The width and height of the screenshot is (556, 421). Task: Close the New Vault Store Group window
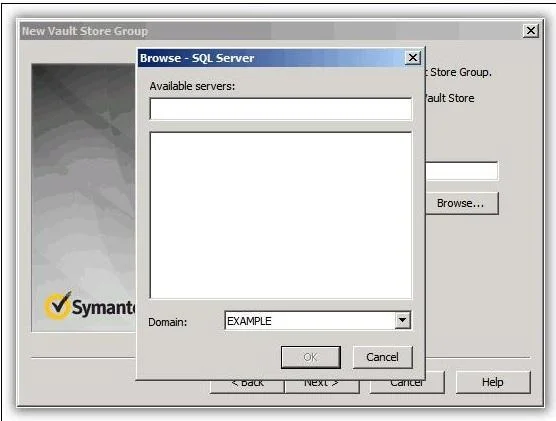(x=531, y=31)
